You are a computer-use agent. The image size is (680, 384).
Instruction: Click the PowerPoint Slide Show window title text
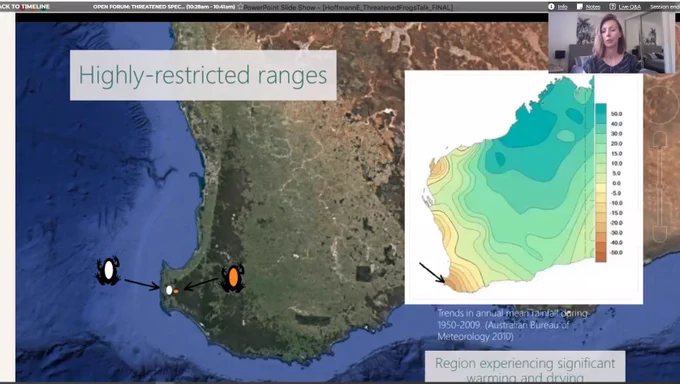348,7
